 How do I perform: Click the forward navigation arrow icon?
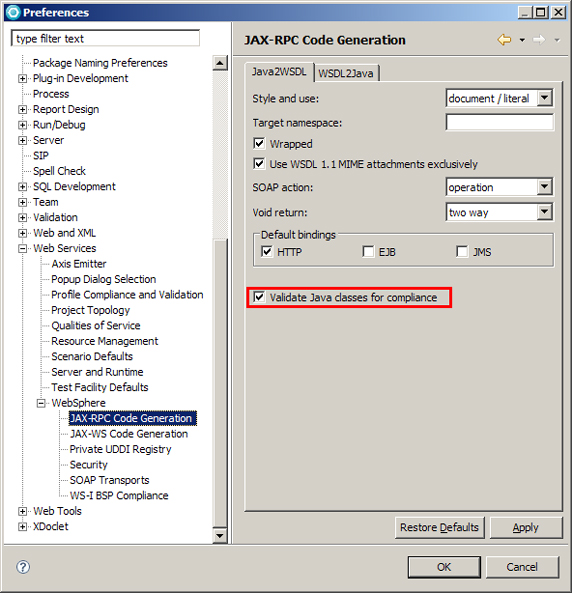pyautogui.click(x=539, y=39)
